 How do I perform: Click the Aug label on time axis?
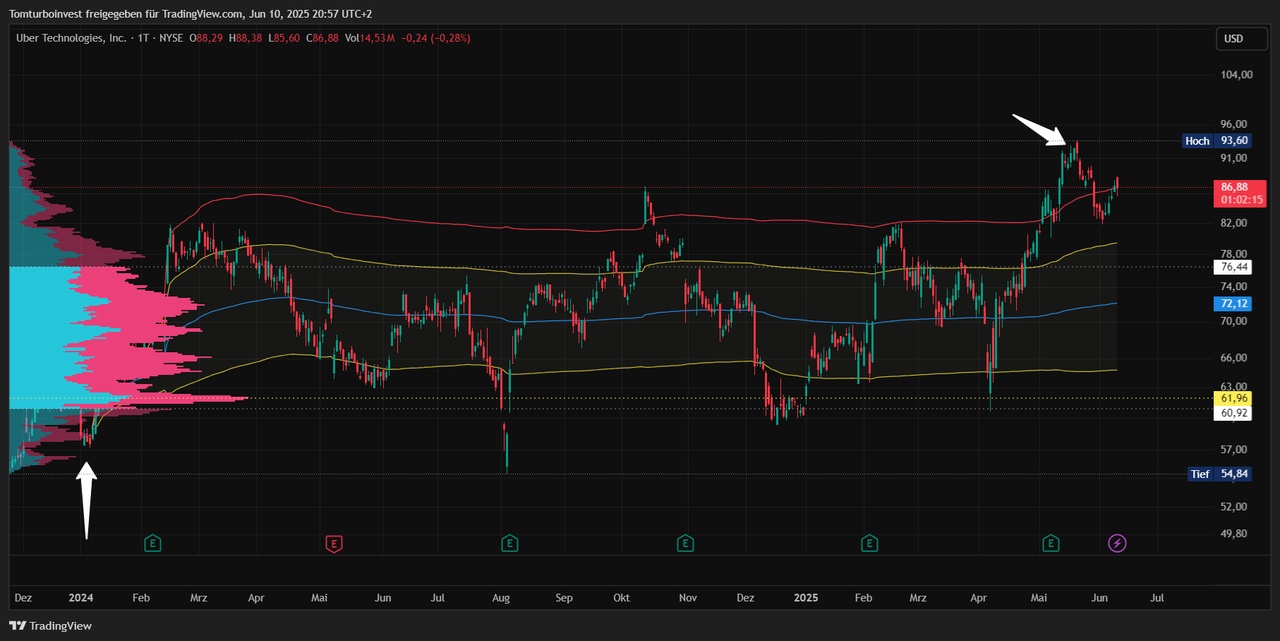pos(501,598)
